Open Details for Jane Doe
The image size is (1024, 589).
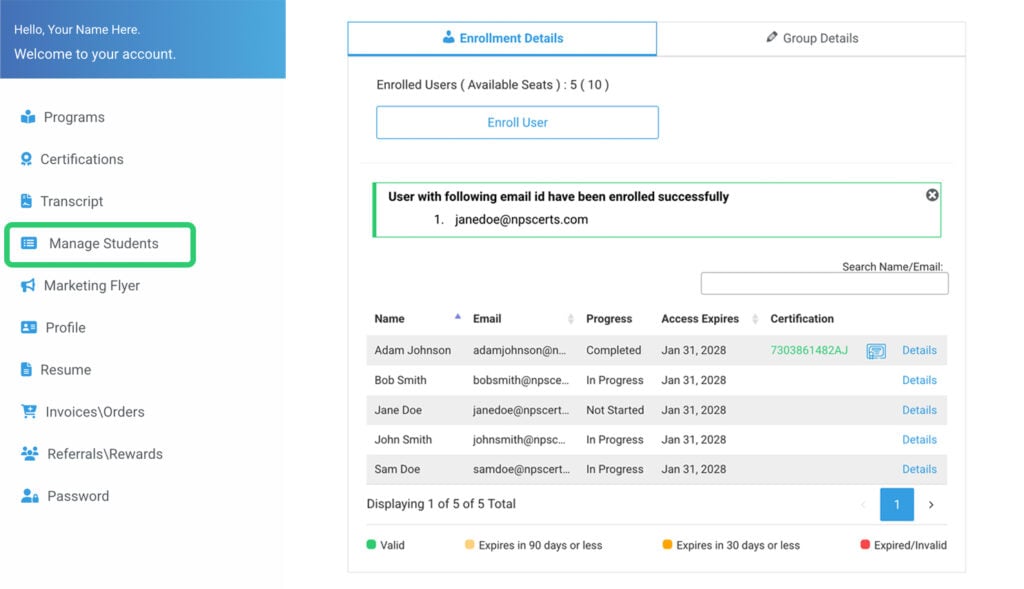tap(919, 410)
